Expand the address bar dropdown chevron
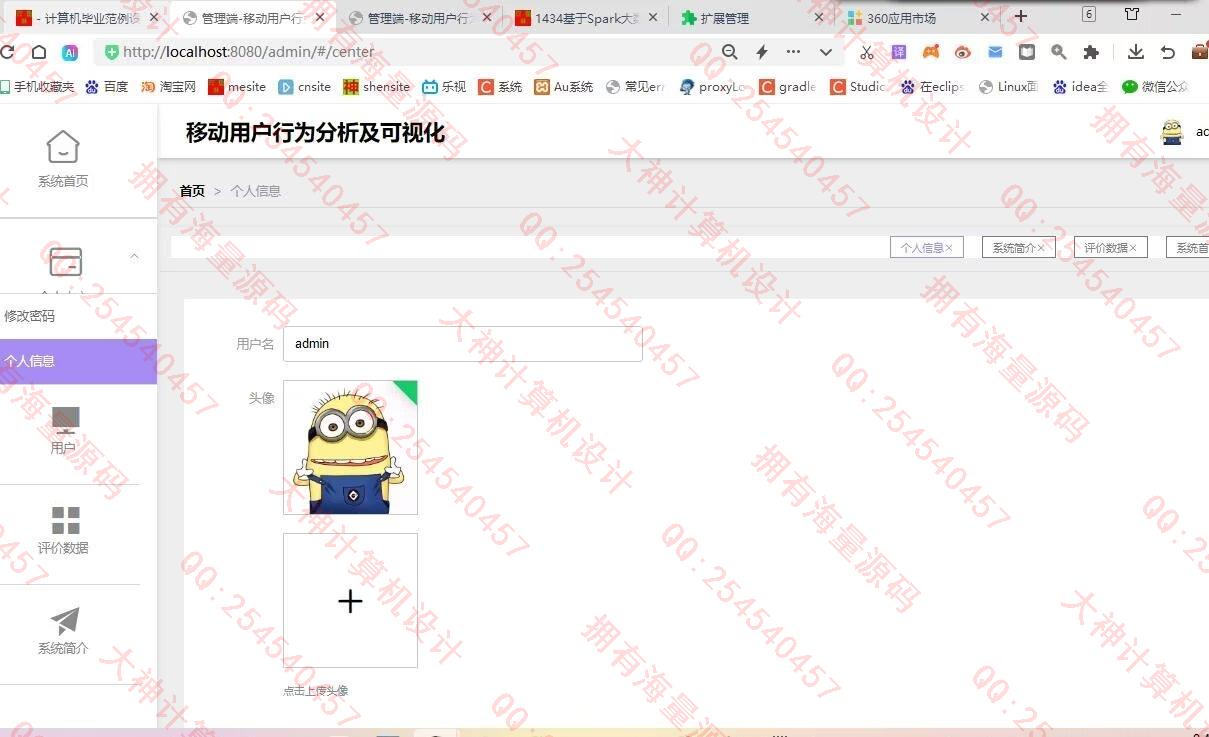Image resolution: width=1209 pixels, height=737 pixels. click(825, 52)
